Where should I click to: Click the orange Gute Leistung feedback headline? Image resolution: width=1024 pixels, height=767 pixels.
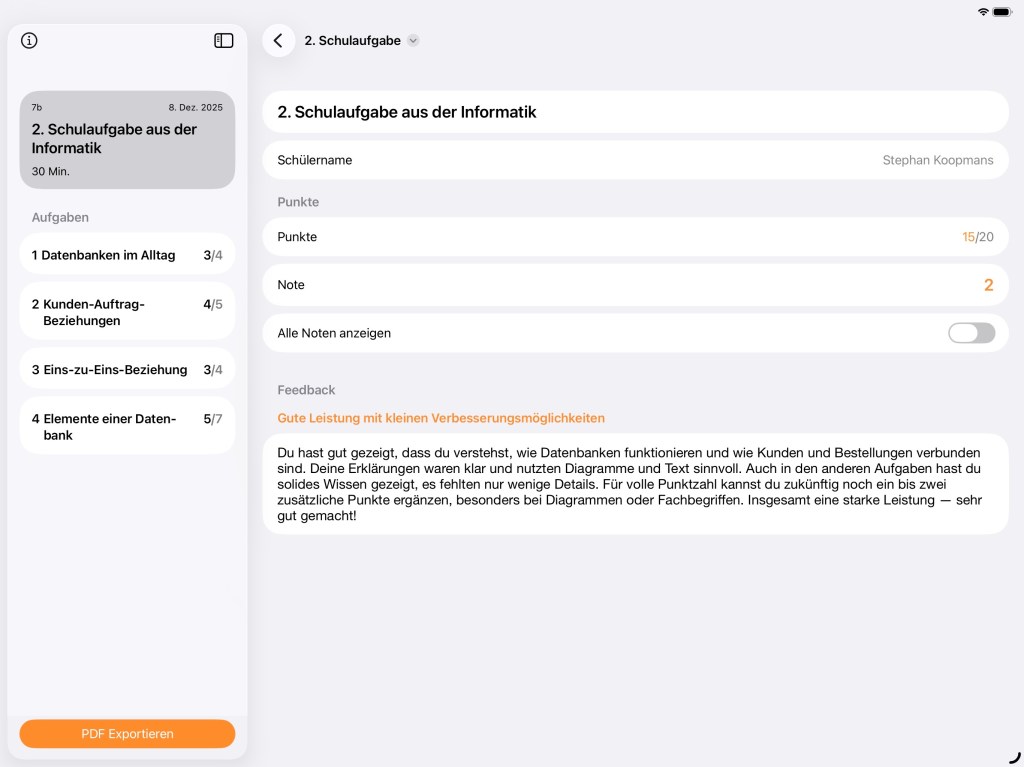click(x=441, y=418)
